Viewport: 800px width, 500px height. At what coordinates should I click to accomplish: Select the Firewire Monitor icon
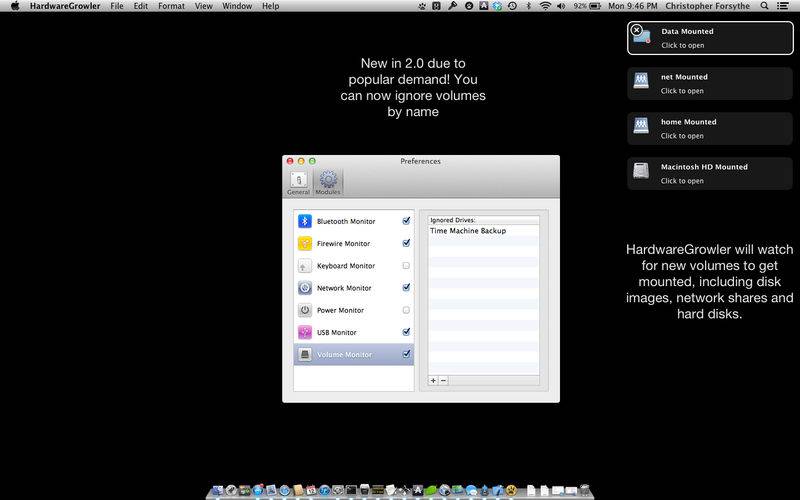[305, 243]
